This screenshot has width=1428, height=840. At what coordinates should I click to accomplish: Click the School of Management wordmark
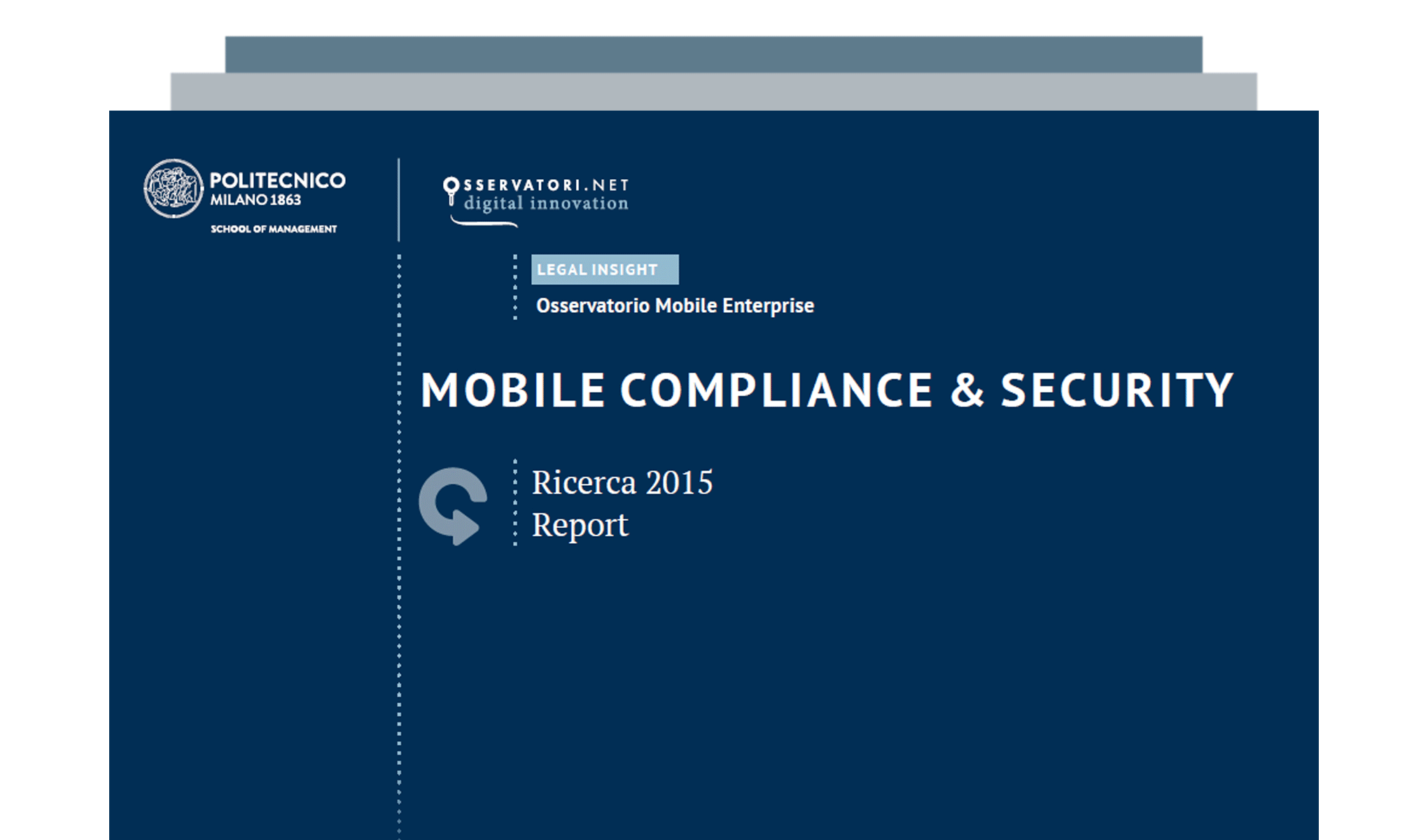click(x=273, y=227)
